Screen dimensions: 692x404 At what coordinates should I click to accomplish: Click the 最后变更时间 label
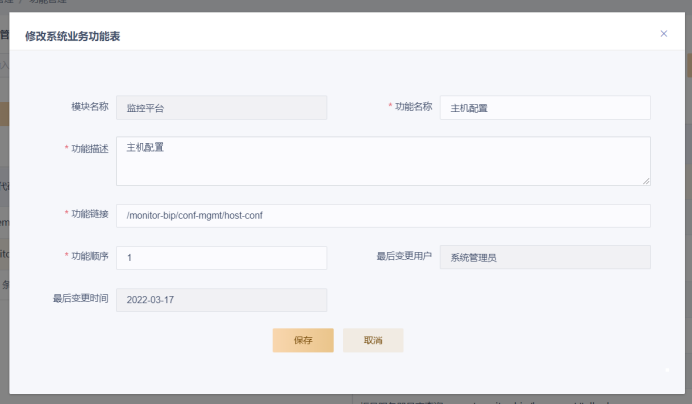click(x=80, y=299)
